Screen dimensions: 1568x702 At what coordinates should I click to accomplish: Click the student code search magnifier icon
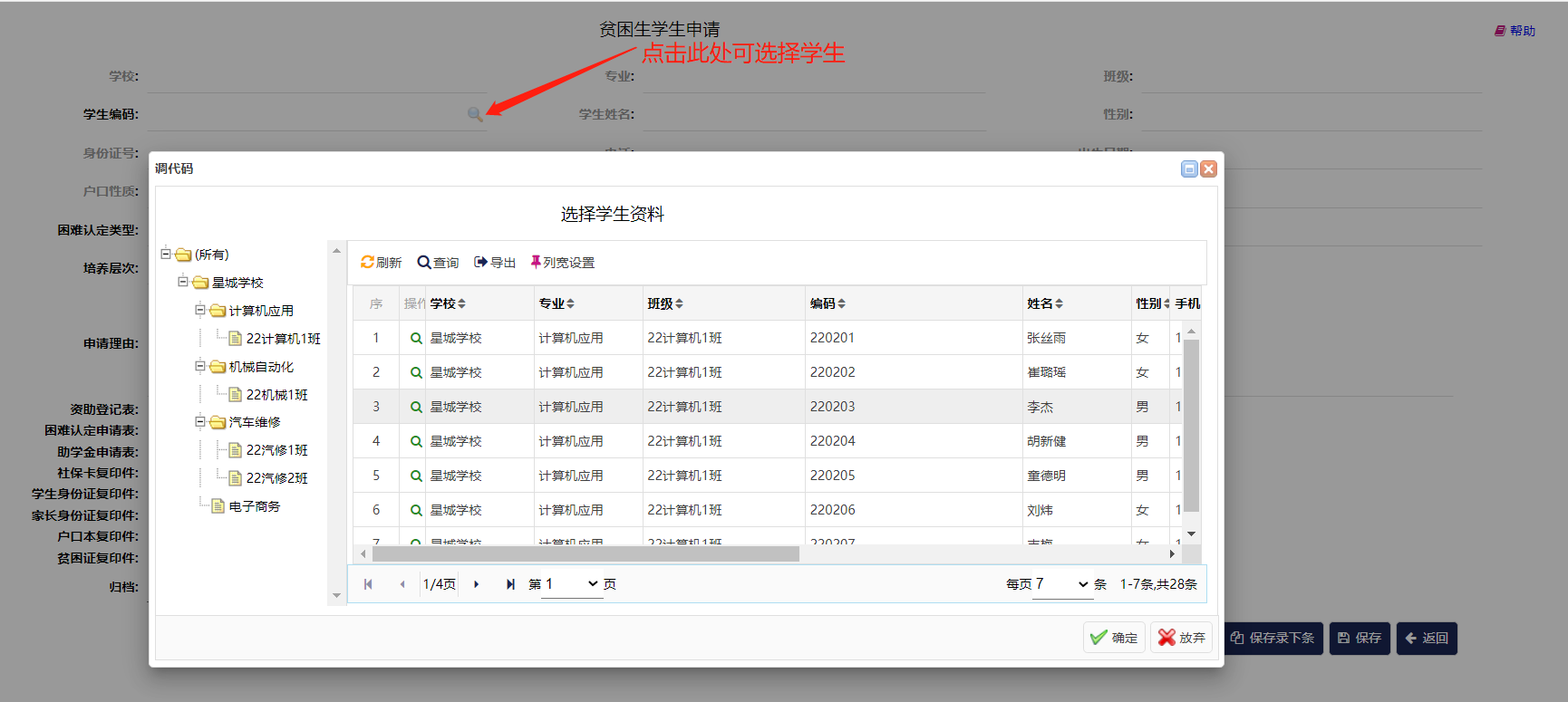point(474,114)
